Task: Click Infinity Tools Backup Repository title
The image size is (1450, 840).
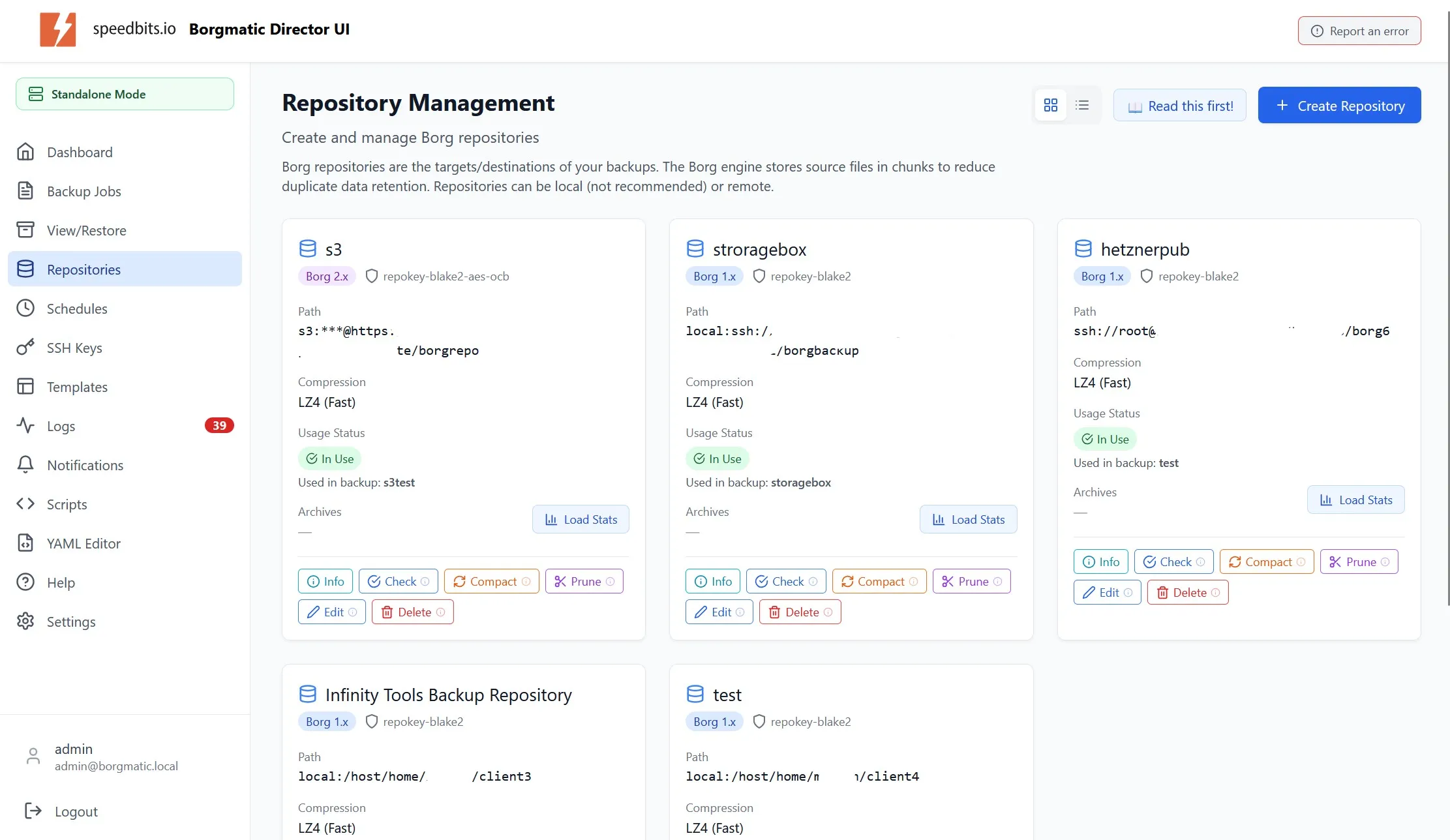Action: click(449, 695)
